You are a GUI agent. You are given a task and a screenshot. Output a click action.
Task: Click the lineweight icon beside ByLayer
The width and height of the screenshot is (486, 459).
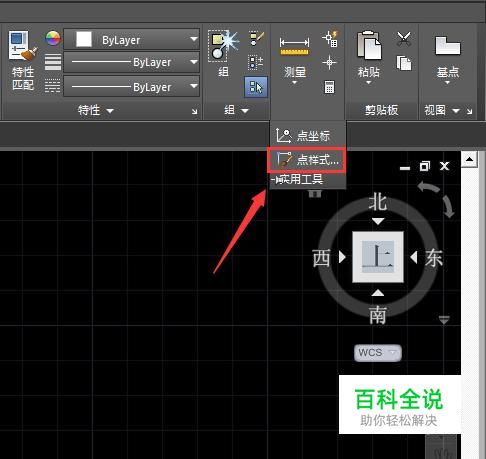coord(53,62)
